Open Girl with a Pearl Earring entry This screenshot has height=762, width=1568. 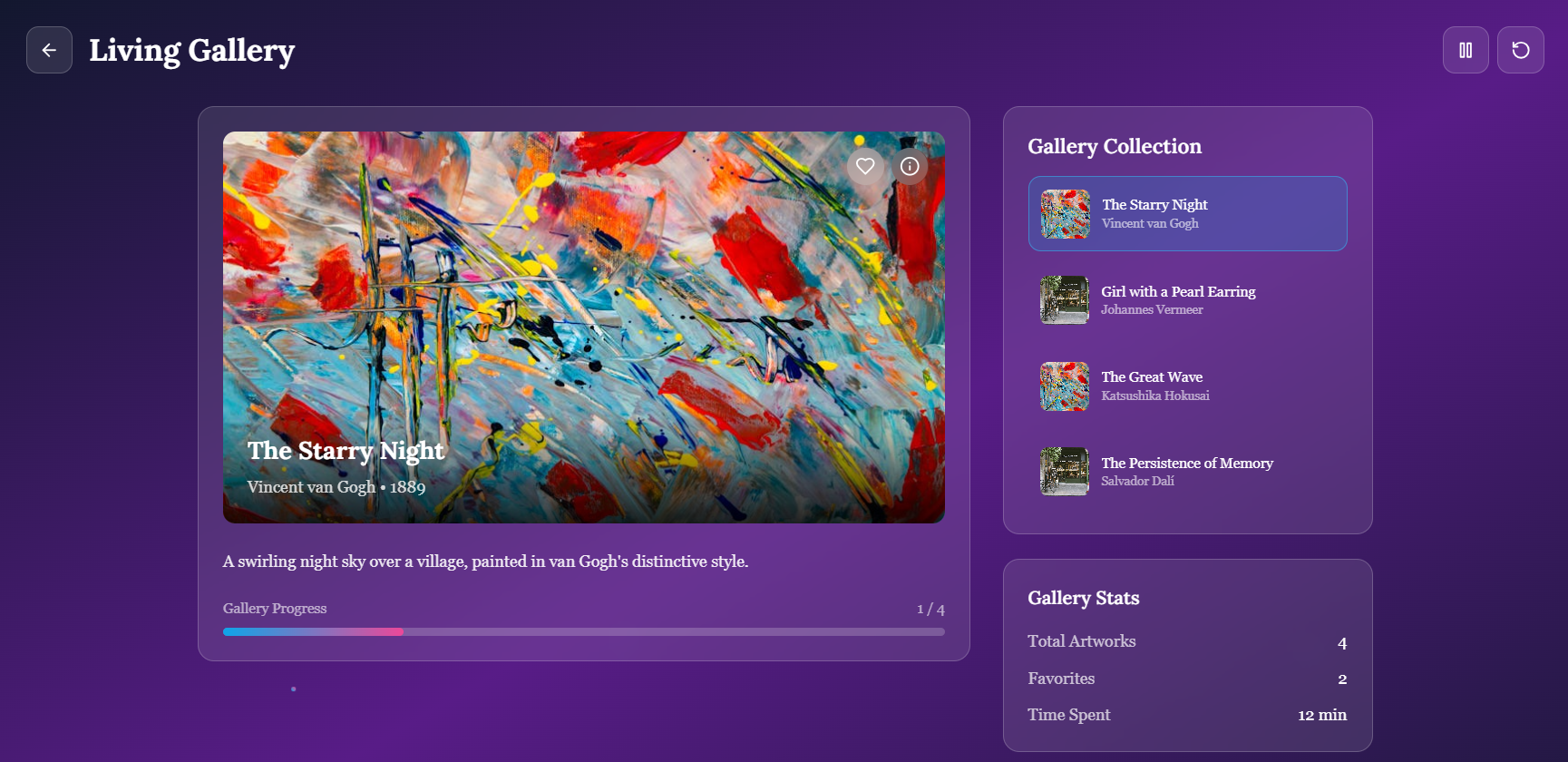[x=1187, y=300]
